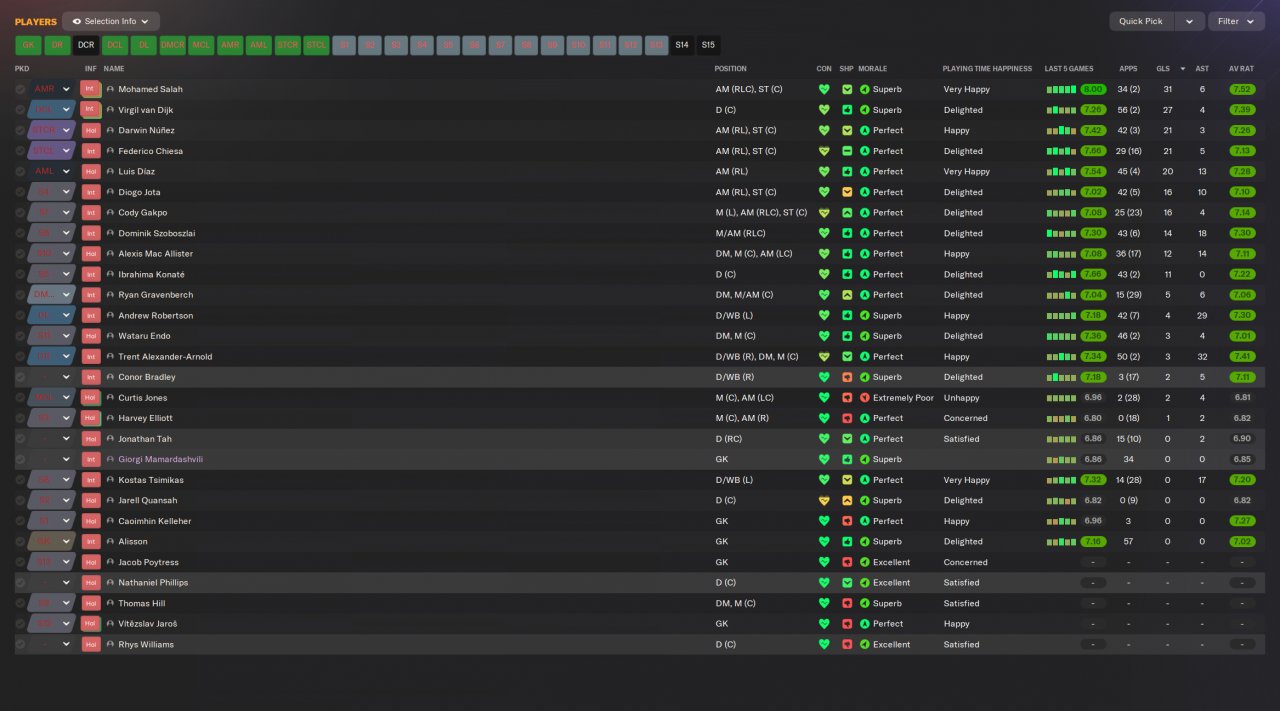Image resolution: width=1280 pixels, height=711 pixels.
Task: Click the sharpness icon for Jonathan Tah
Action: click(847, 439)
